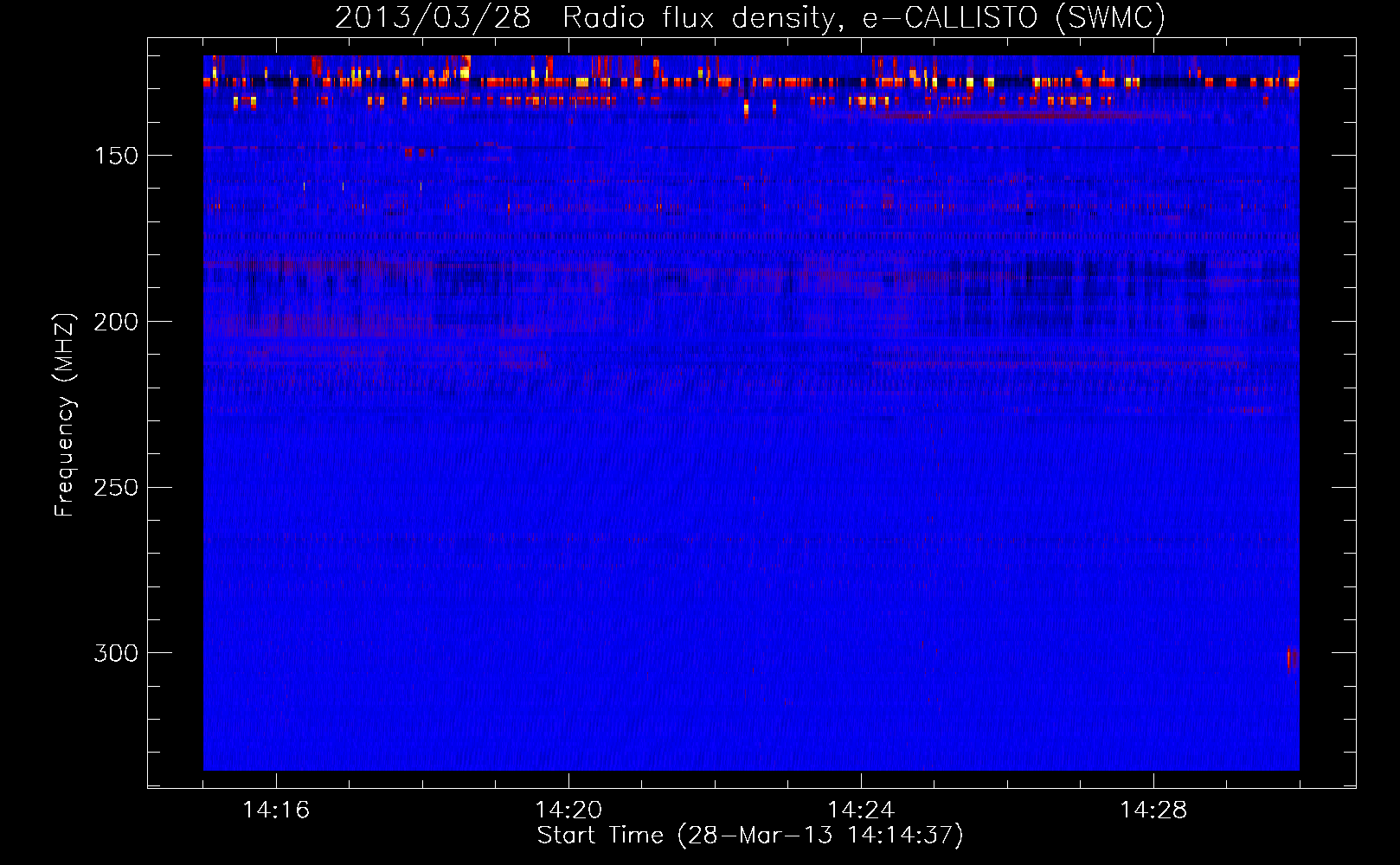The height and width of the screenshot is (865, 1400).
Task: Click the 'Frequency (MHZ)' axis label
Action: (65, 415)
